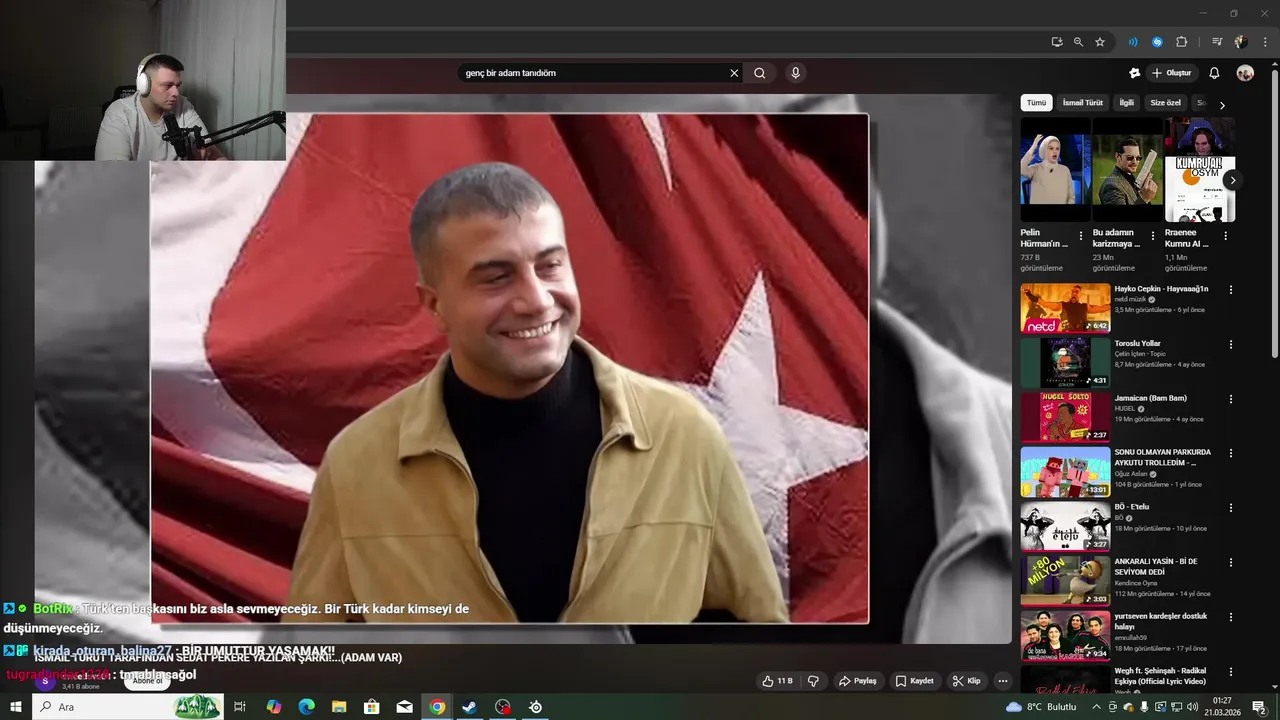Open options for ANKARALI YASİN video

tap(1231, 562)
